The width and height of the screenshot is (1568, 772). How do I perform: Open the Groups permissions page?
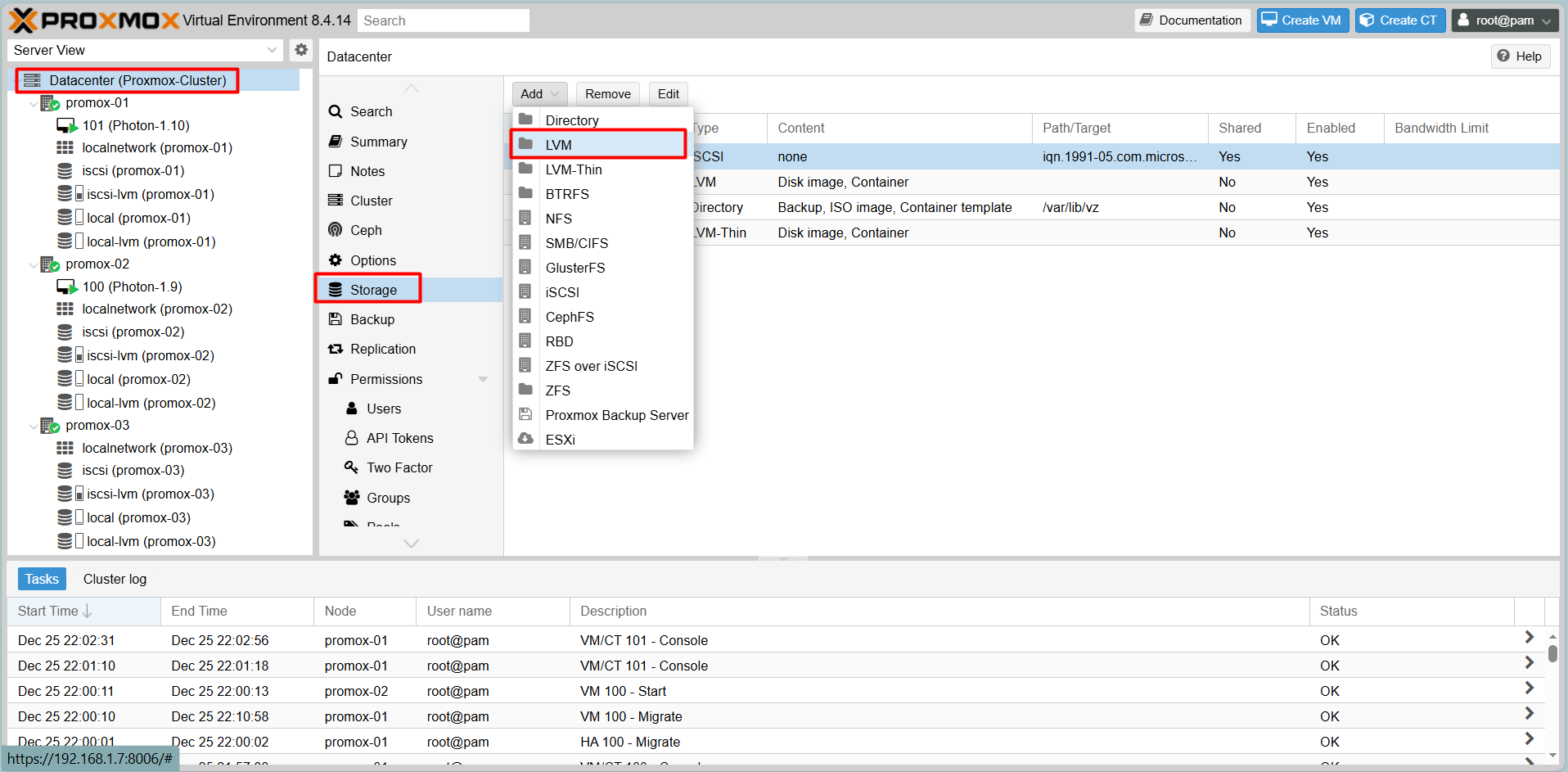click(388, 498)
